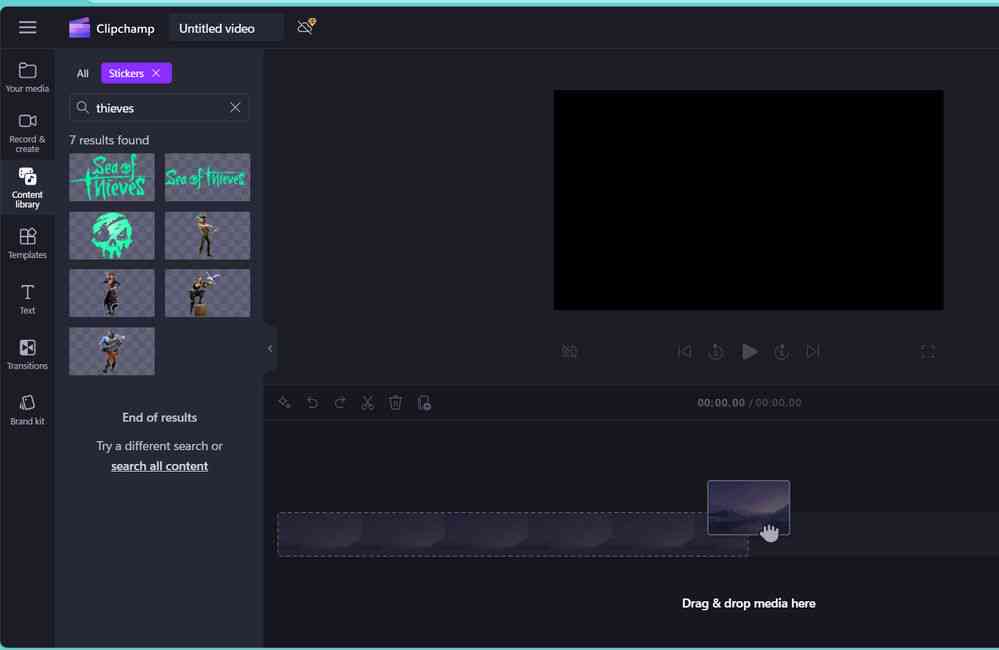Enter fullscreen preview mode
Screen dimensions: 999x650
928,351
